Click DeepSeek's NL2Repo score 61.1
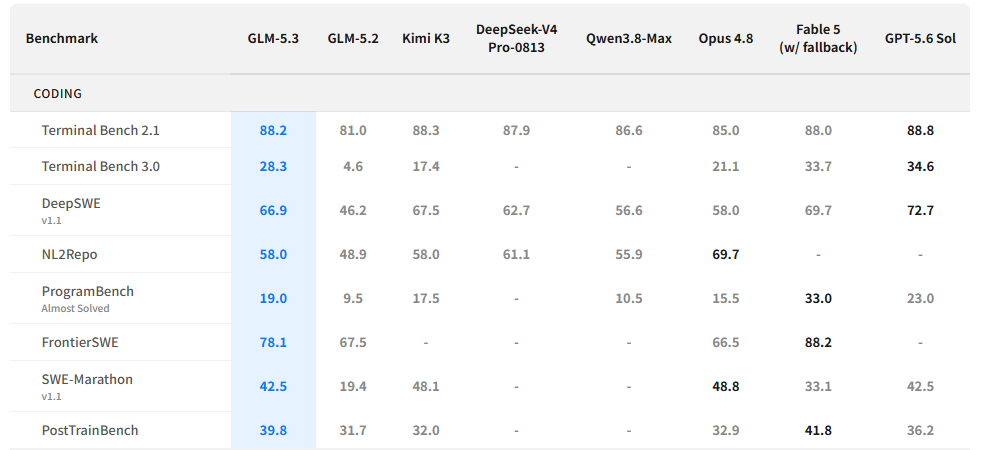The image size is (982, 450). tap(517, 254)
